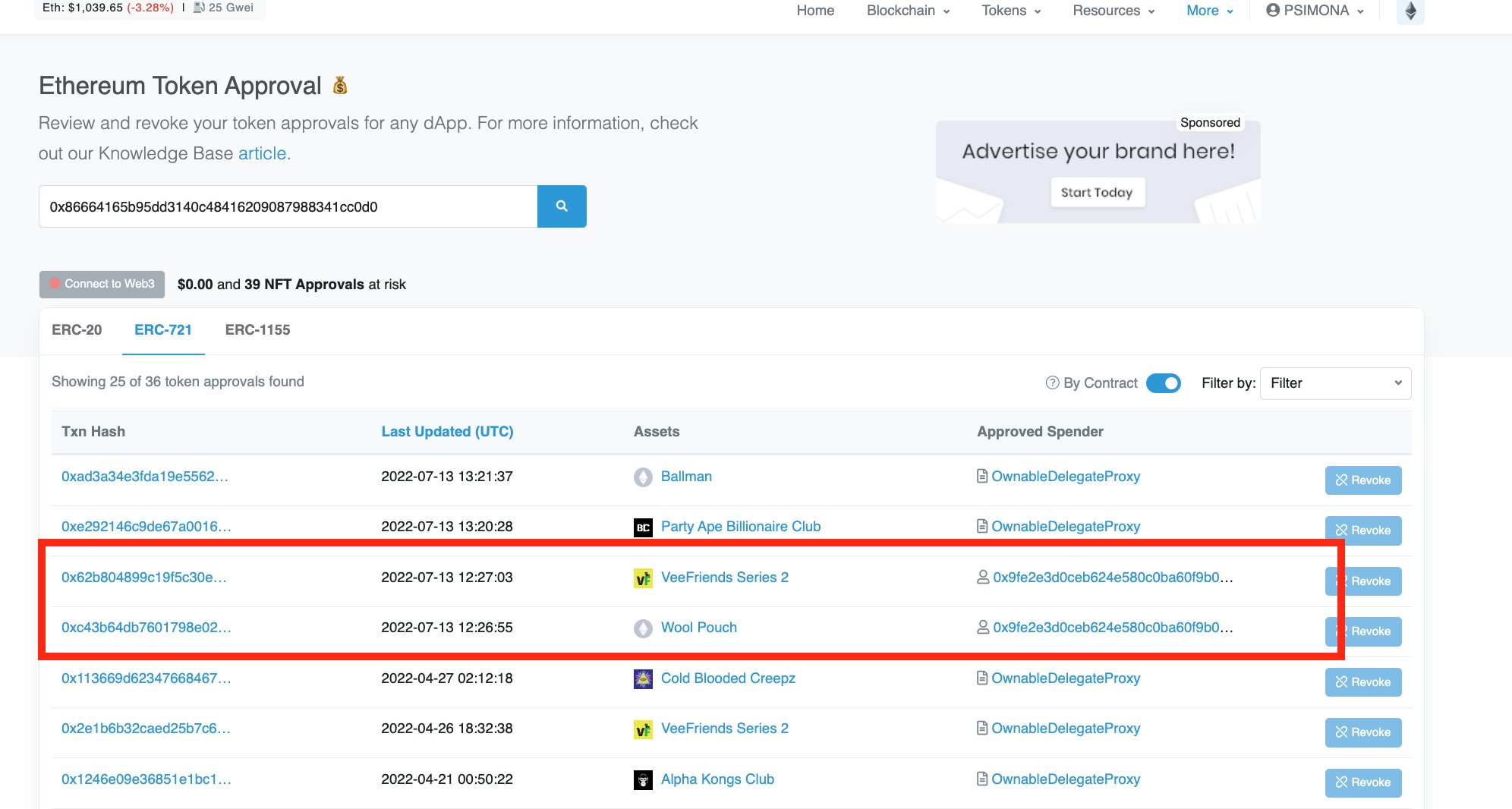Click the address search input field
1512x809 pixels.
tap(288, 206)
